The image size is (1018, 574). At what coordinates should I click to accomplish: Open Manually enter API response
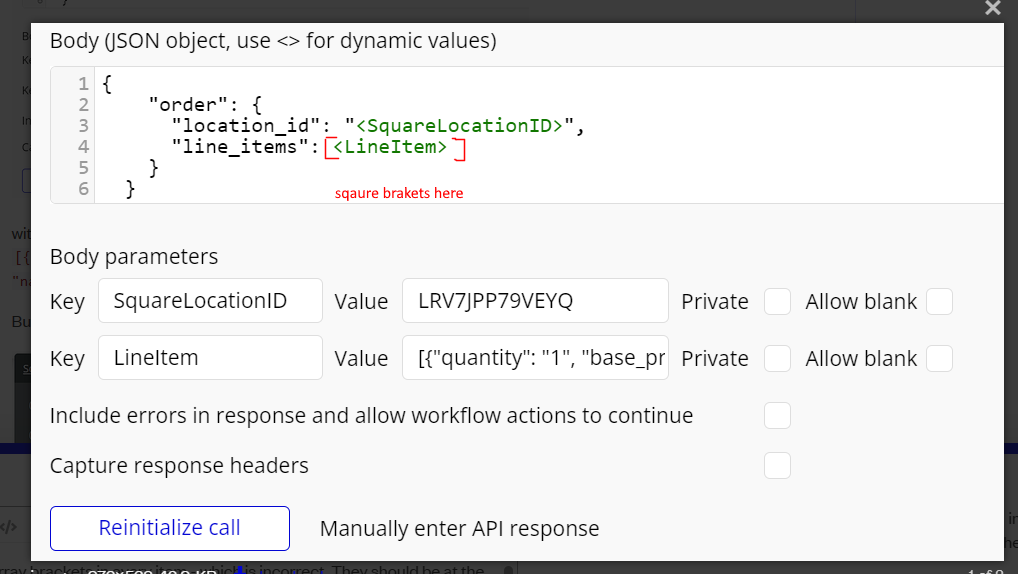459,528
